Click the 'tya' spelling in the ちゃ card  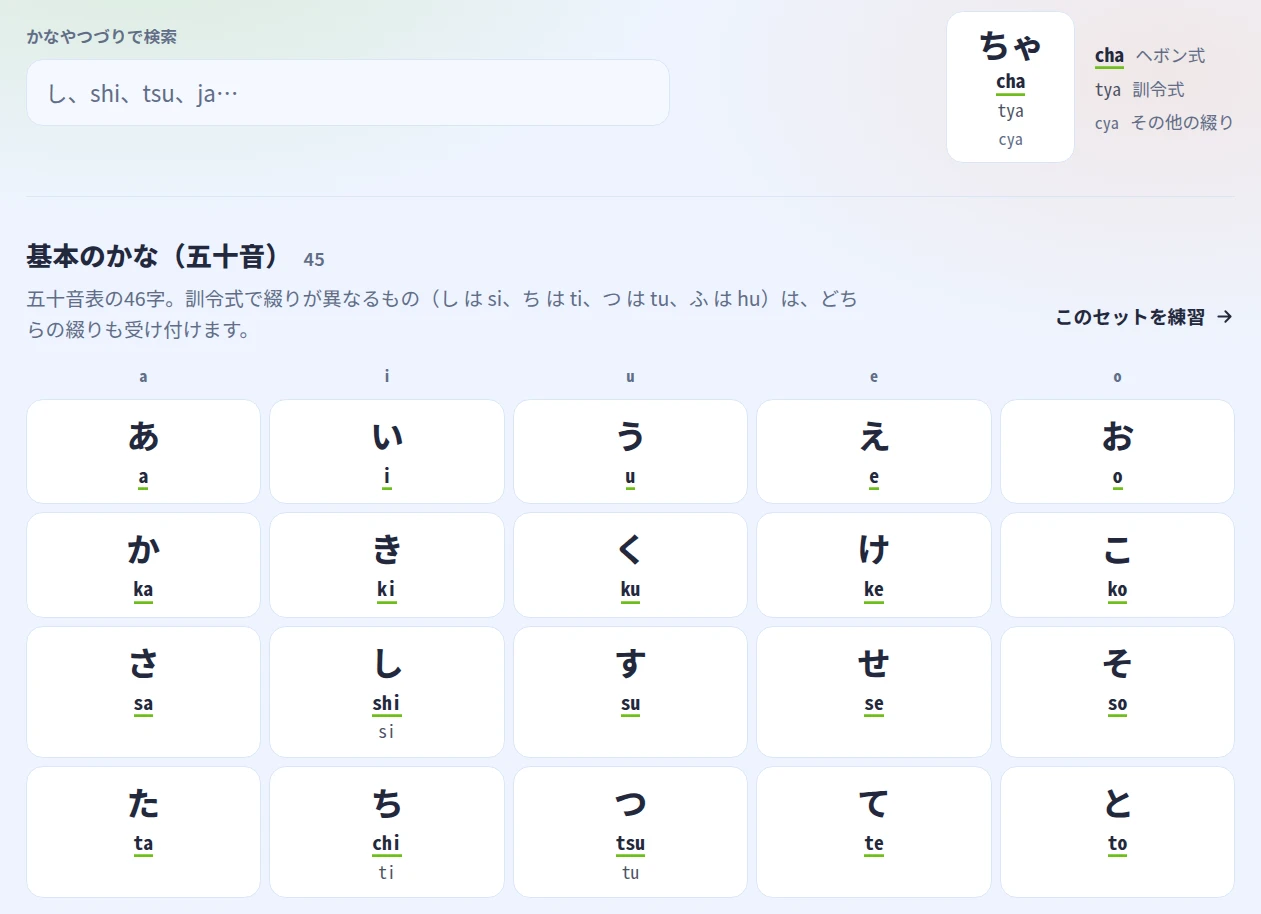tap(1010, 111)
